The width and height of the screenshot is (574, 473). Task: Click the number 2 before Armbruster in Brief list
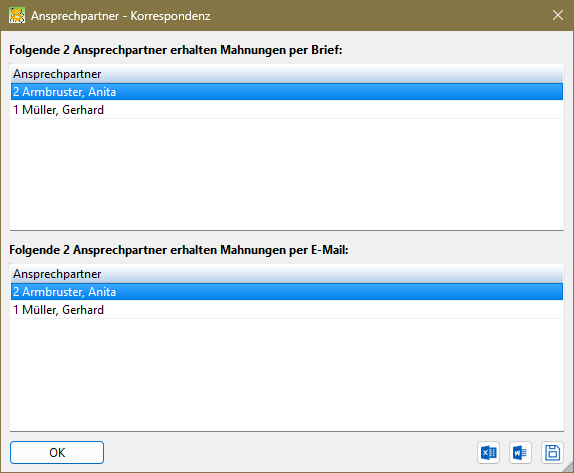(16, 92)
